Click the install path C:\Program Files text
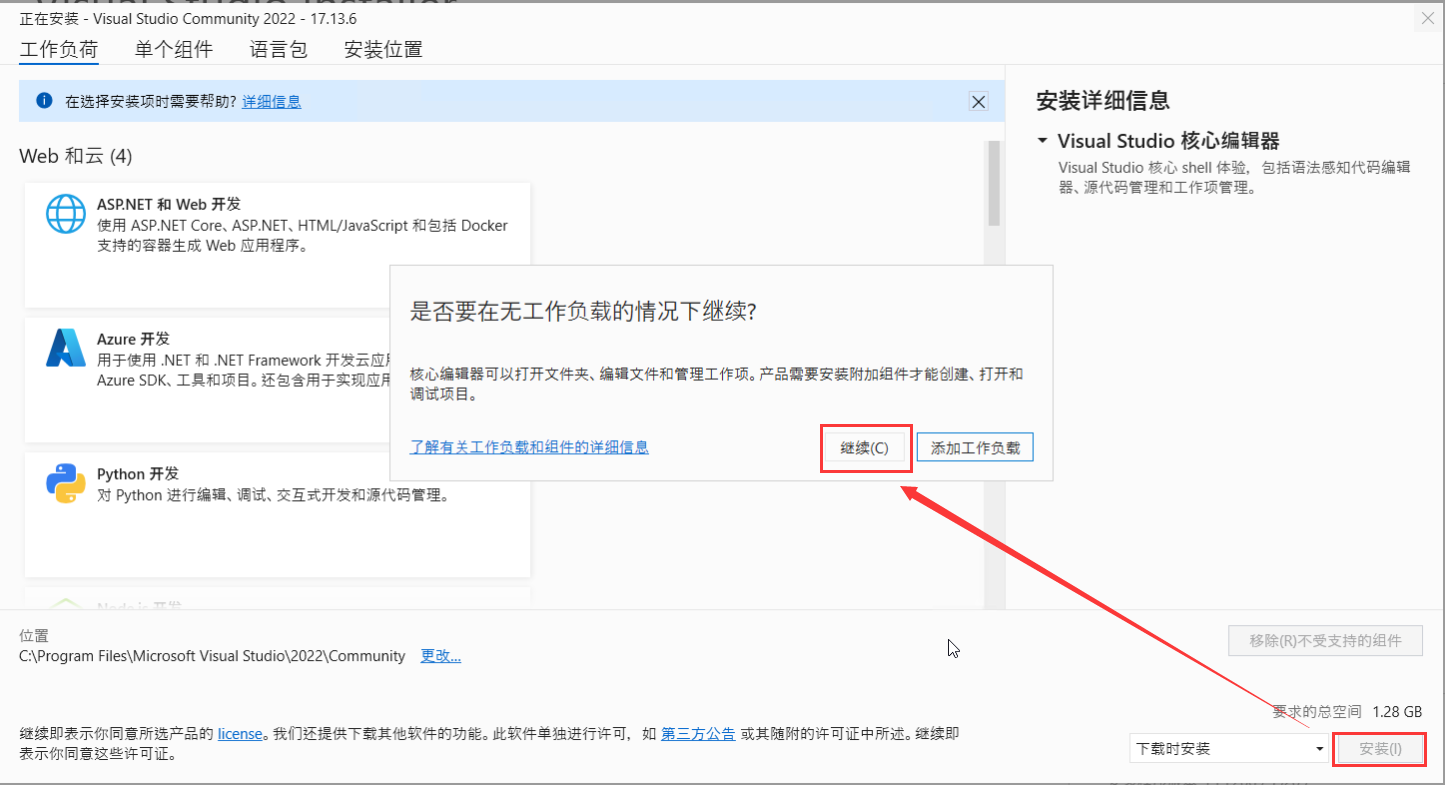 point(212,656)
